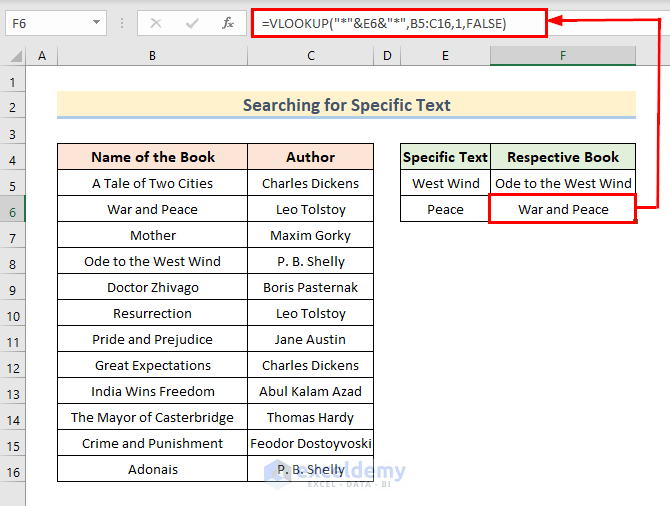Select the Great Expectations cell
Viewport: 670px width, 506px height.
(153, 365)
